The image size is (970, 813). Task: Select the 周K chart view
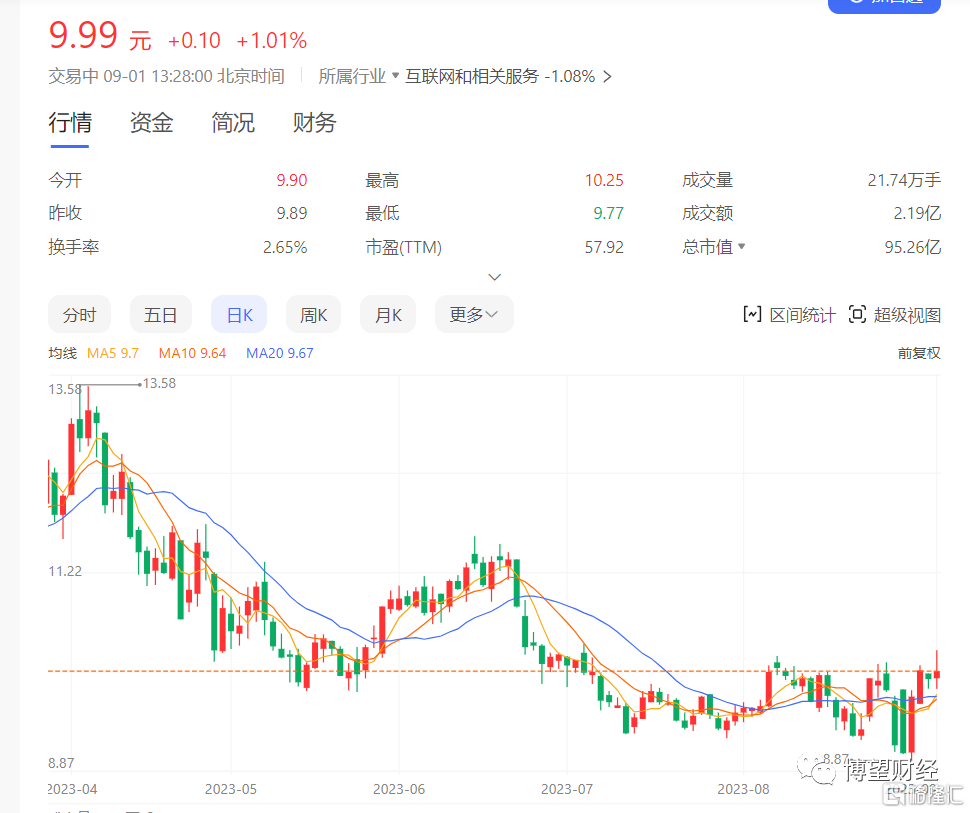313,315
